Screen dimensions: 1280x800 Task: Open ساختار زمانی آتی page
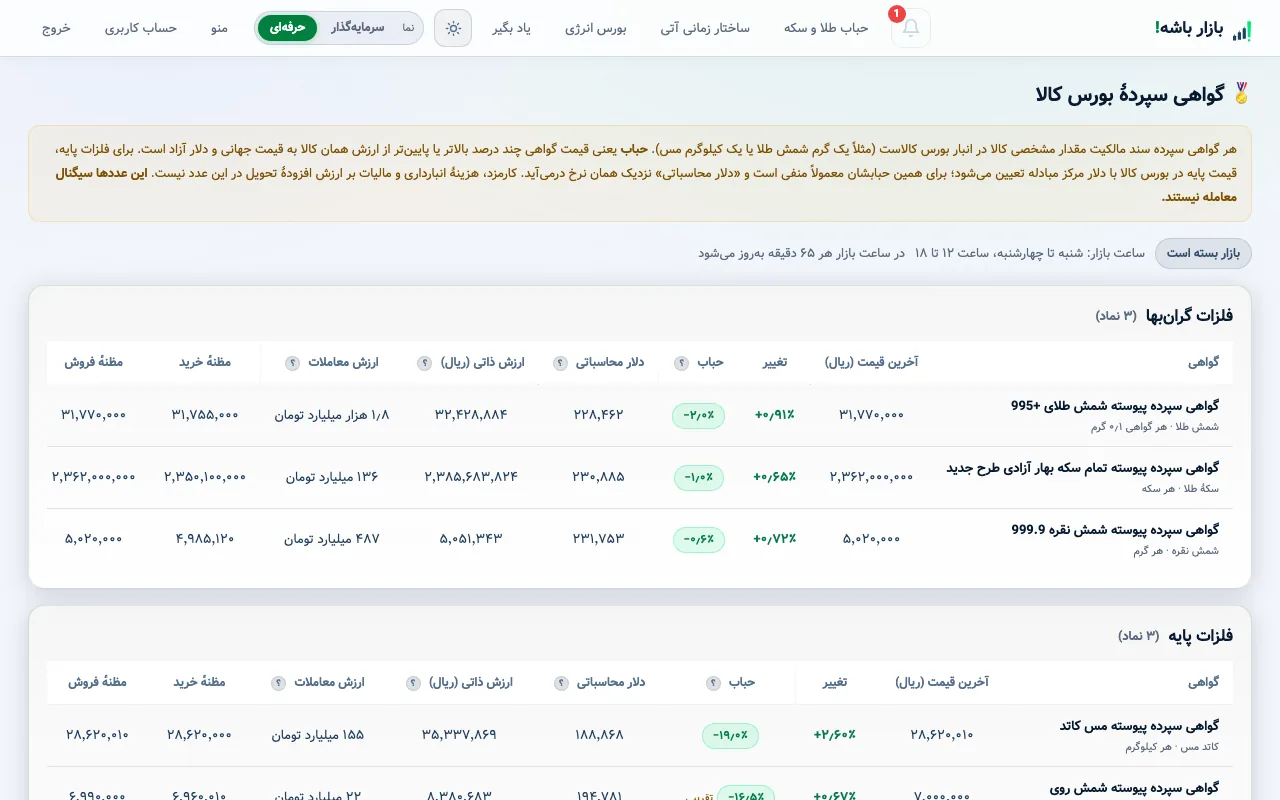pyautogui.click(x=705, y=28)
